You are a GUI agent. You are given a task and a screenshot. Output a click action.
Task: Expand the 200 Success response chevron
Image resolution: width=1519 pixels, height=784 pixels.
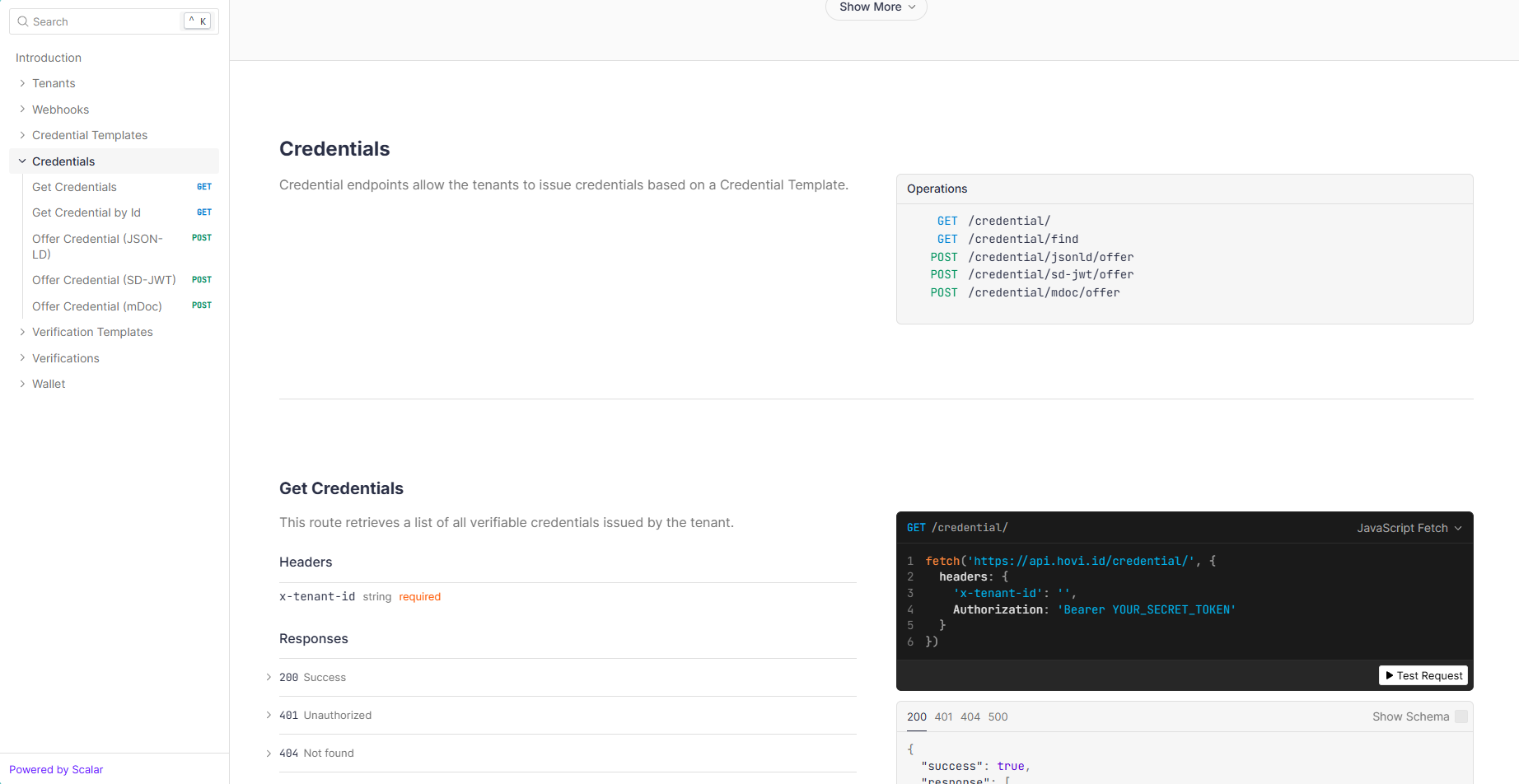[x=269, y=677]
